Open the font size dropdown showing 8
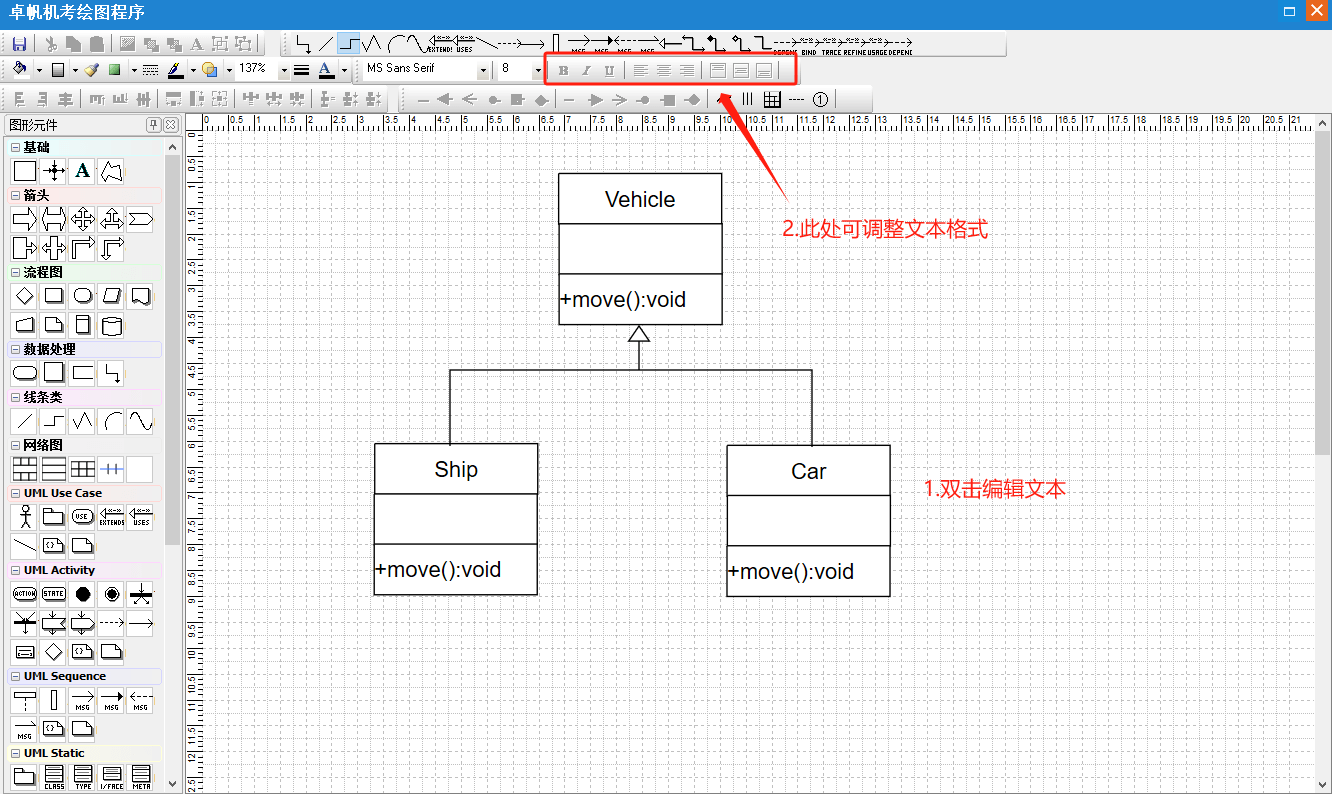The height and width of the screenshot is (794, 1332). (537, 70)
